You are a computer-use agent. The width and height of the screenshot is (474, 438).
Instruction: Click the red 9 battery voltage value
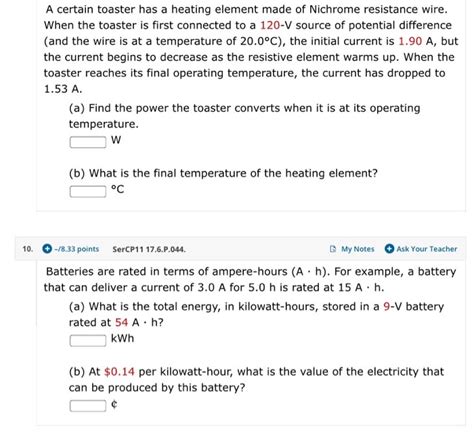click(386, 307)
